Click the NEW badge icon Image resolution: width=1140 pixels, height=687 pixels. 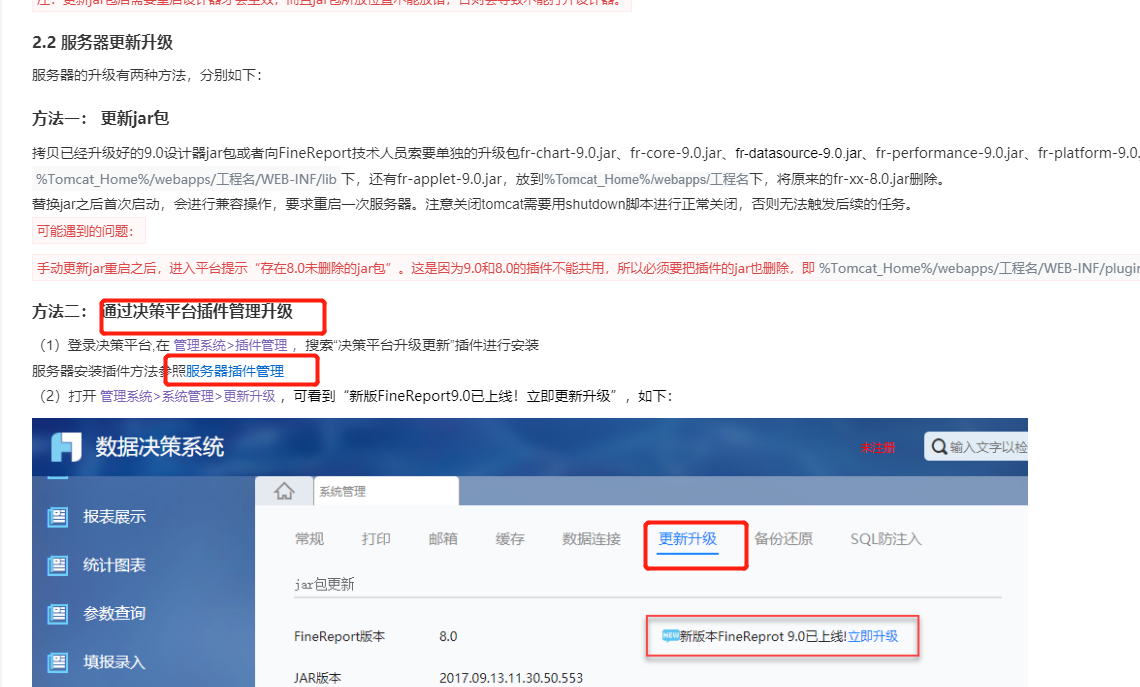670,635
